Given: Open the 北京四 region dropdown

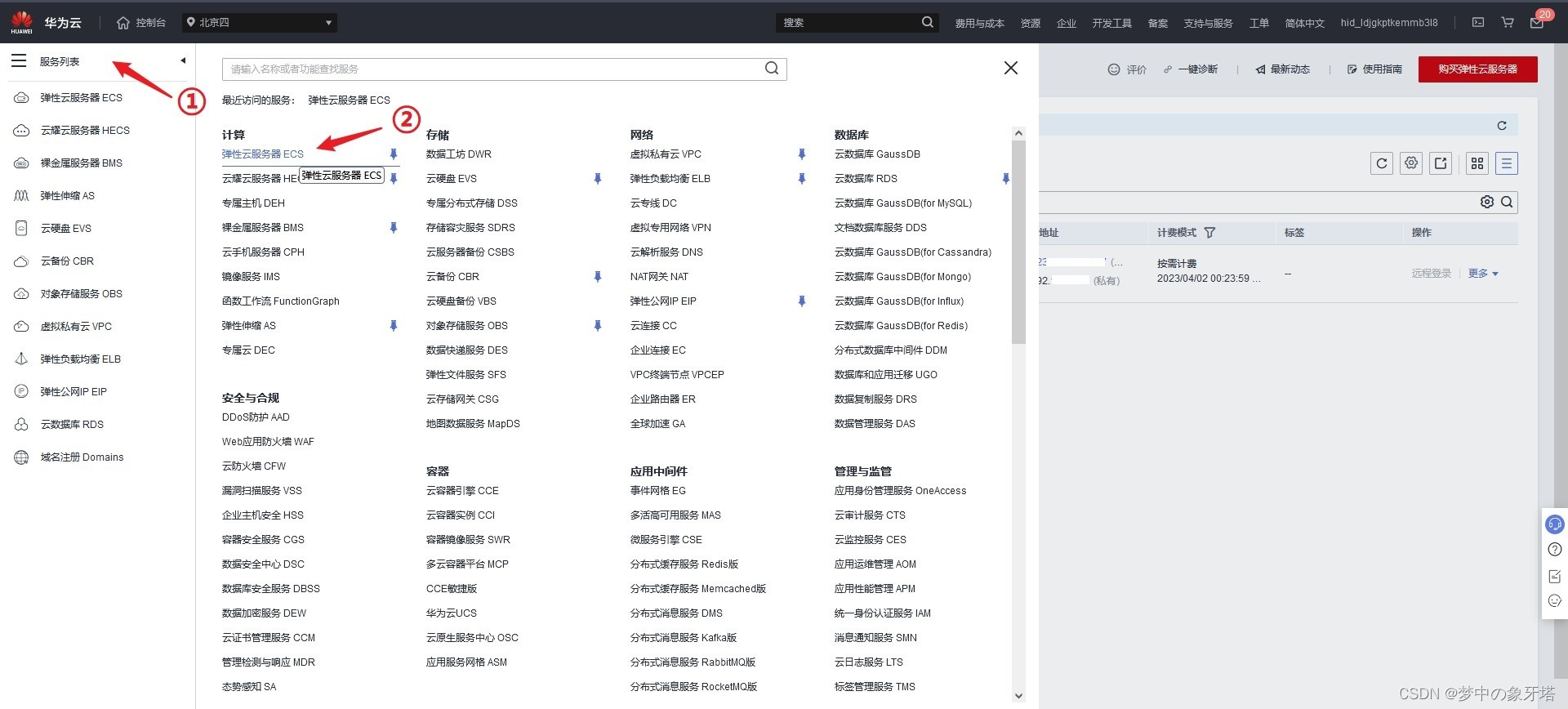Looking at the screenshot, I should (260, 23).
